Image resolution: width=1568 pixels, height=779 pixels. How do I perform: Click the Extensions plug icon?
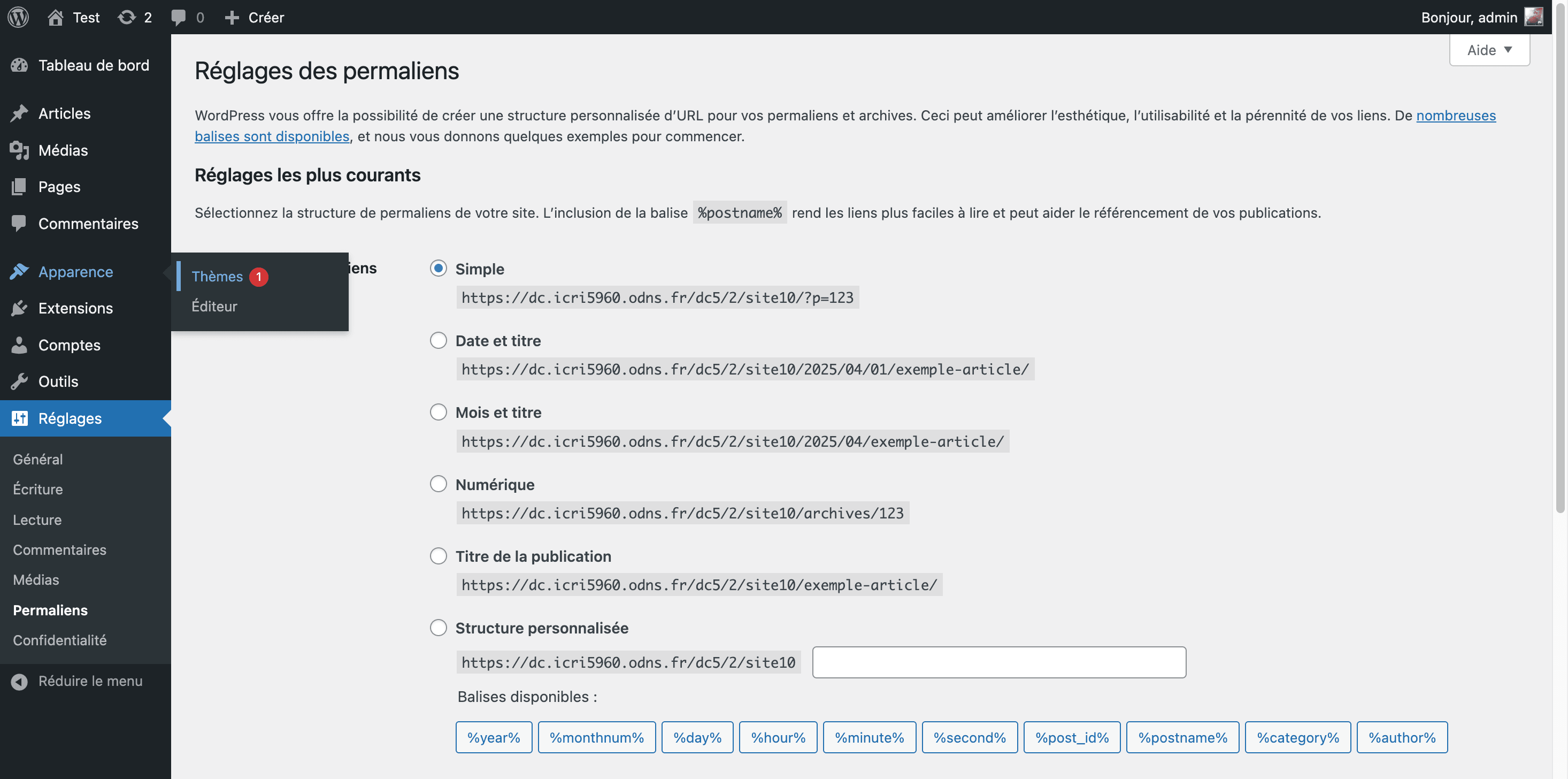19,308
